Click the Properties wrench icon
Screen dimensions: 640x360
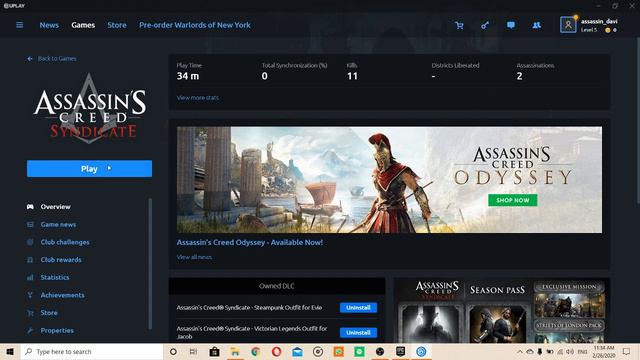click(30, 331)
